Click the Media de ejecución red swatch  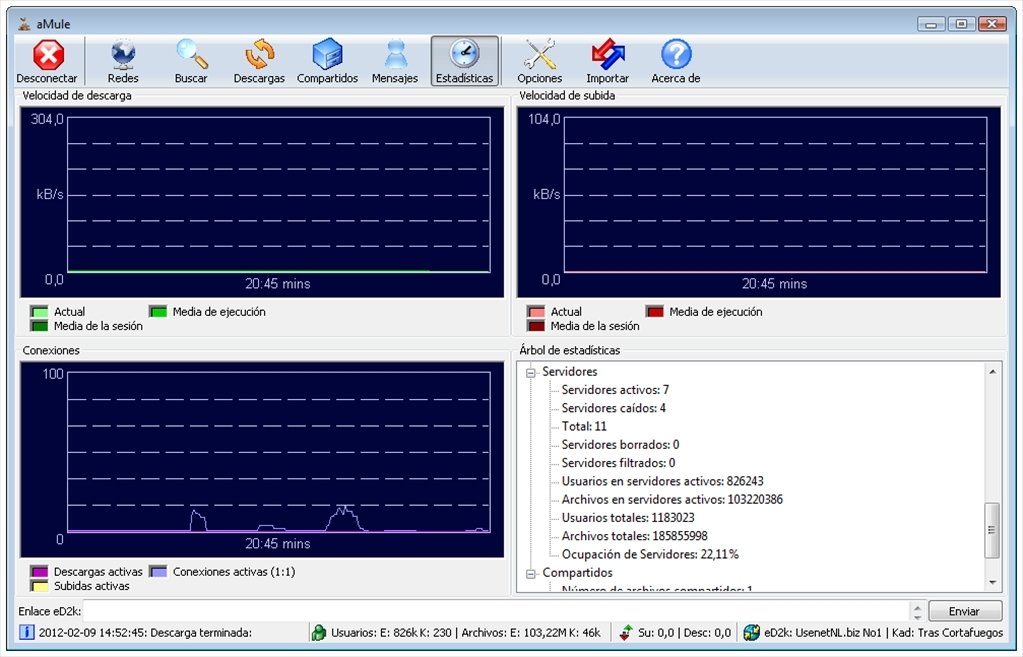pos(654,312)
